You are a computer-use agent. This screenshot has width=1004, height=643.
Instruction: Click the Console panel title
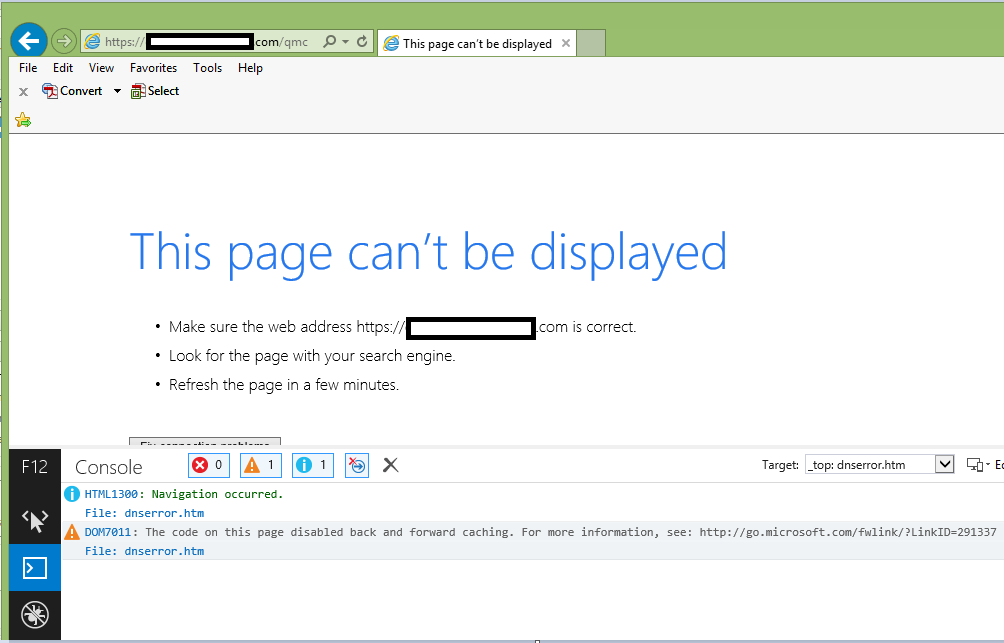pyautogui.click(x=109, y=467)
